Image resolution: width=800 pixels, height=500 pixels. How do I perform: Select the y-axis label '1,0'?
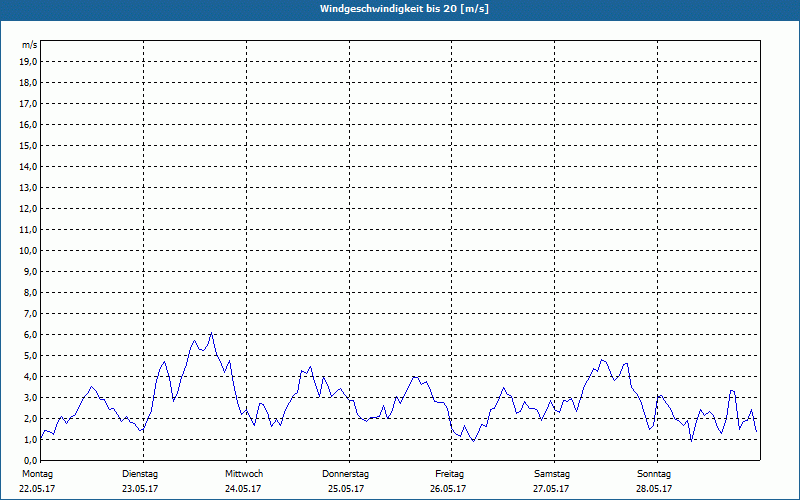point(31,439)
